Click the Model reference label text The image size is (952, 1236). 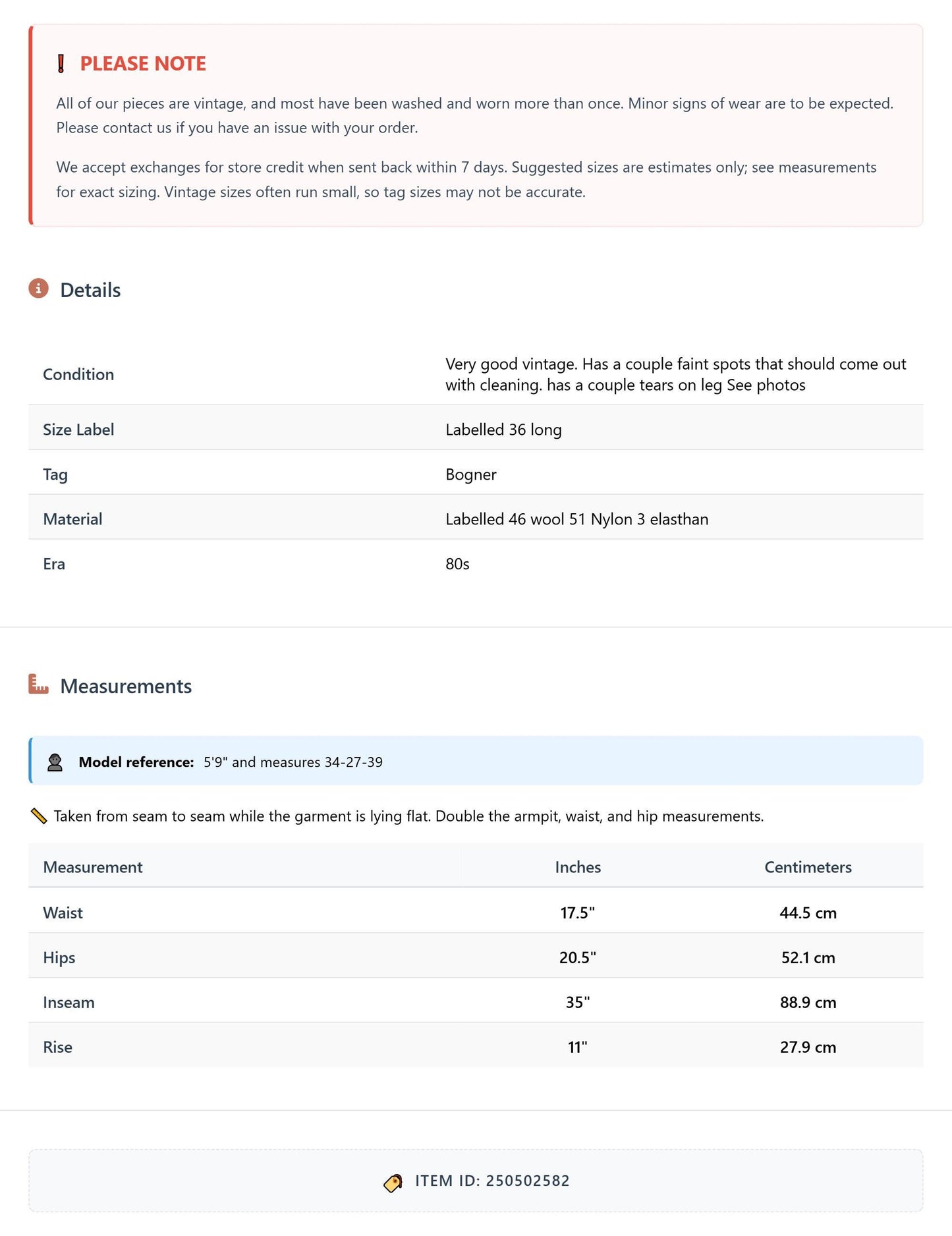coord(136,762)
